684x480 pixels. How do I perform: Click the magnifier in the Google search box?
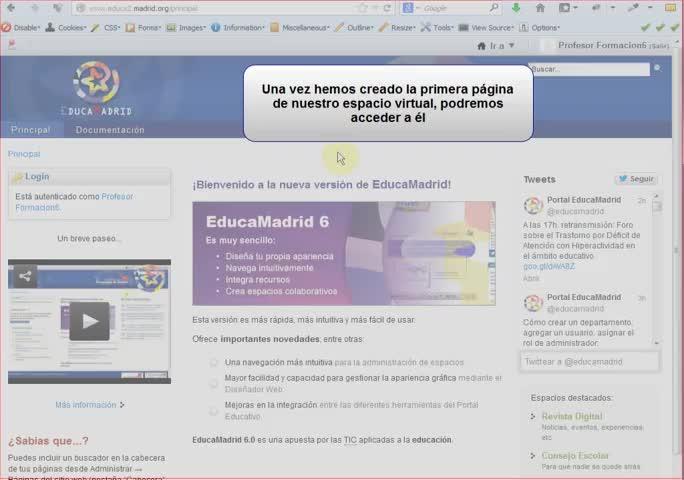pos(494,8)
